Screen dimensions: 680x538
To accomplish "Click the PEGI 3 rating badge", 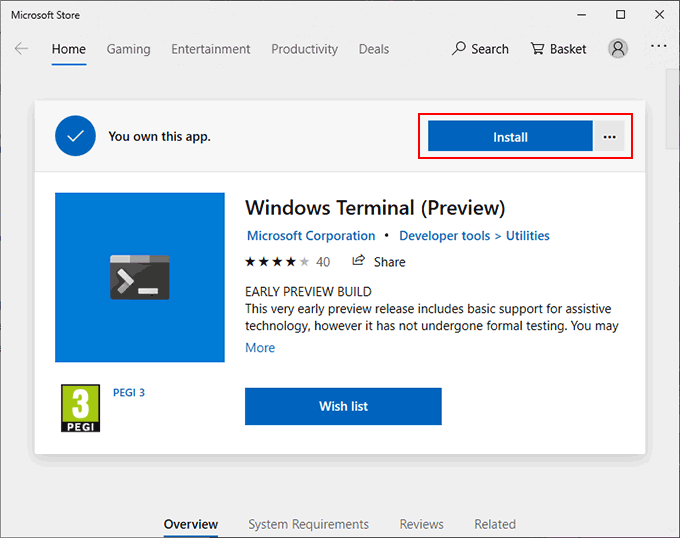I will click(81, 407).
